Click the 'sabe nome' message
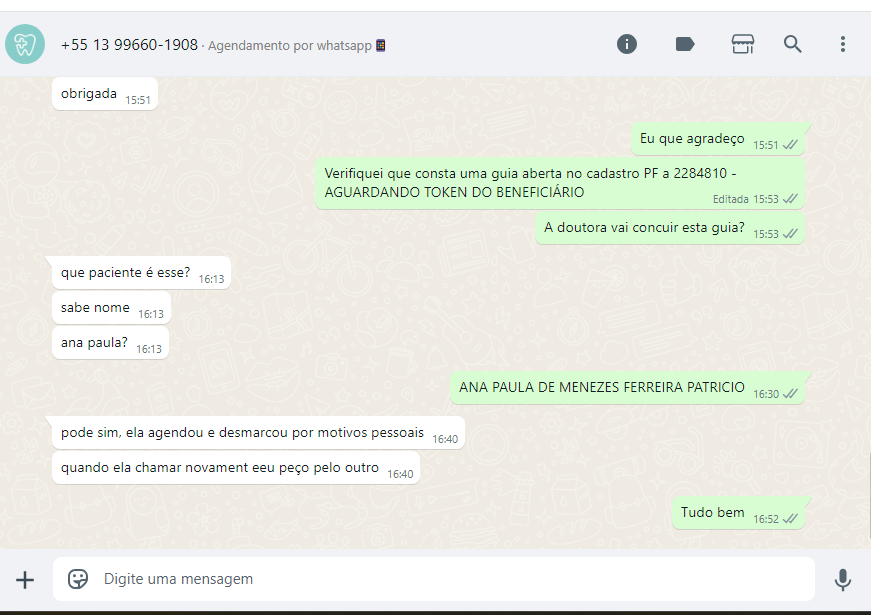871x615 pixels. tap(111, 308)
